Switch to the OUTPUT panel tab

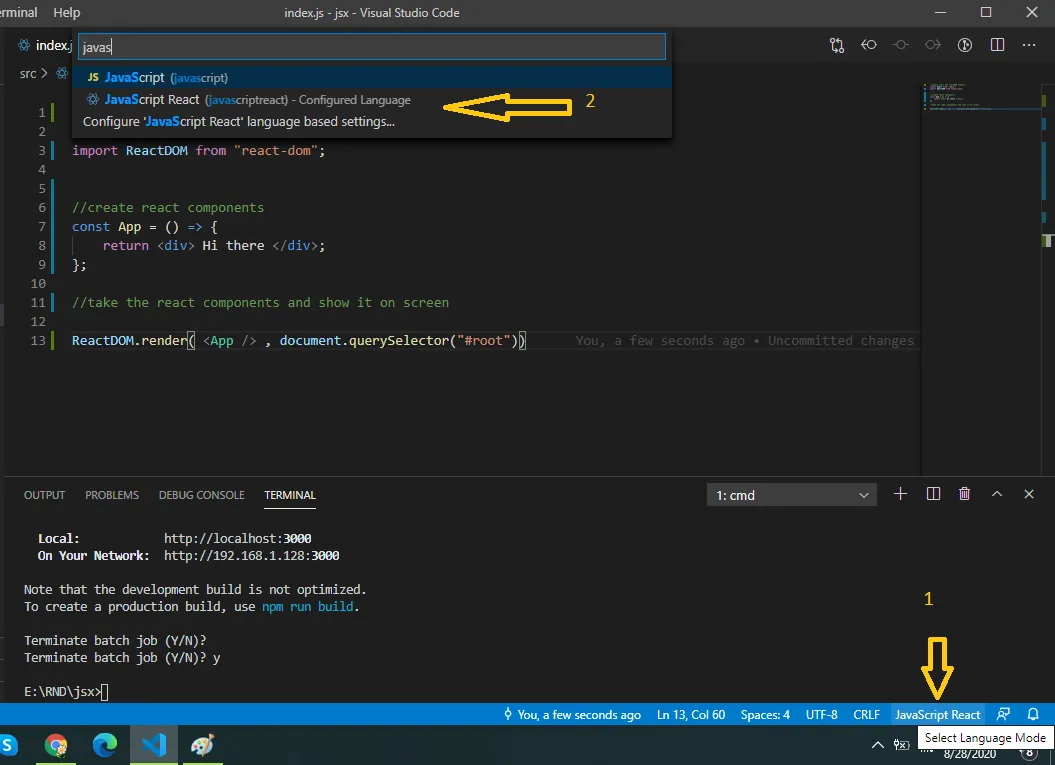44,495
